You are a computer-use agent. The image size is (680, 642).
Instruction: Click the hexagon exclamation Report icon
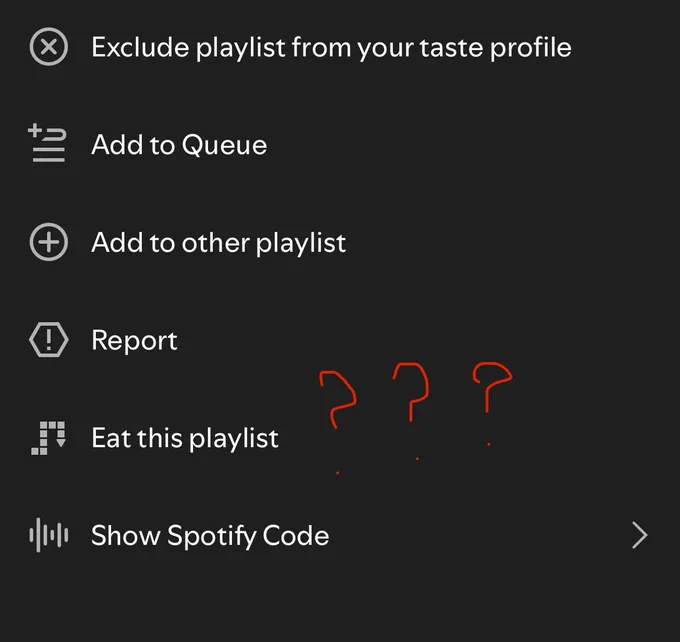pos(49,340)
